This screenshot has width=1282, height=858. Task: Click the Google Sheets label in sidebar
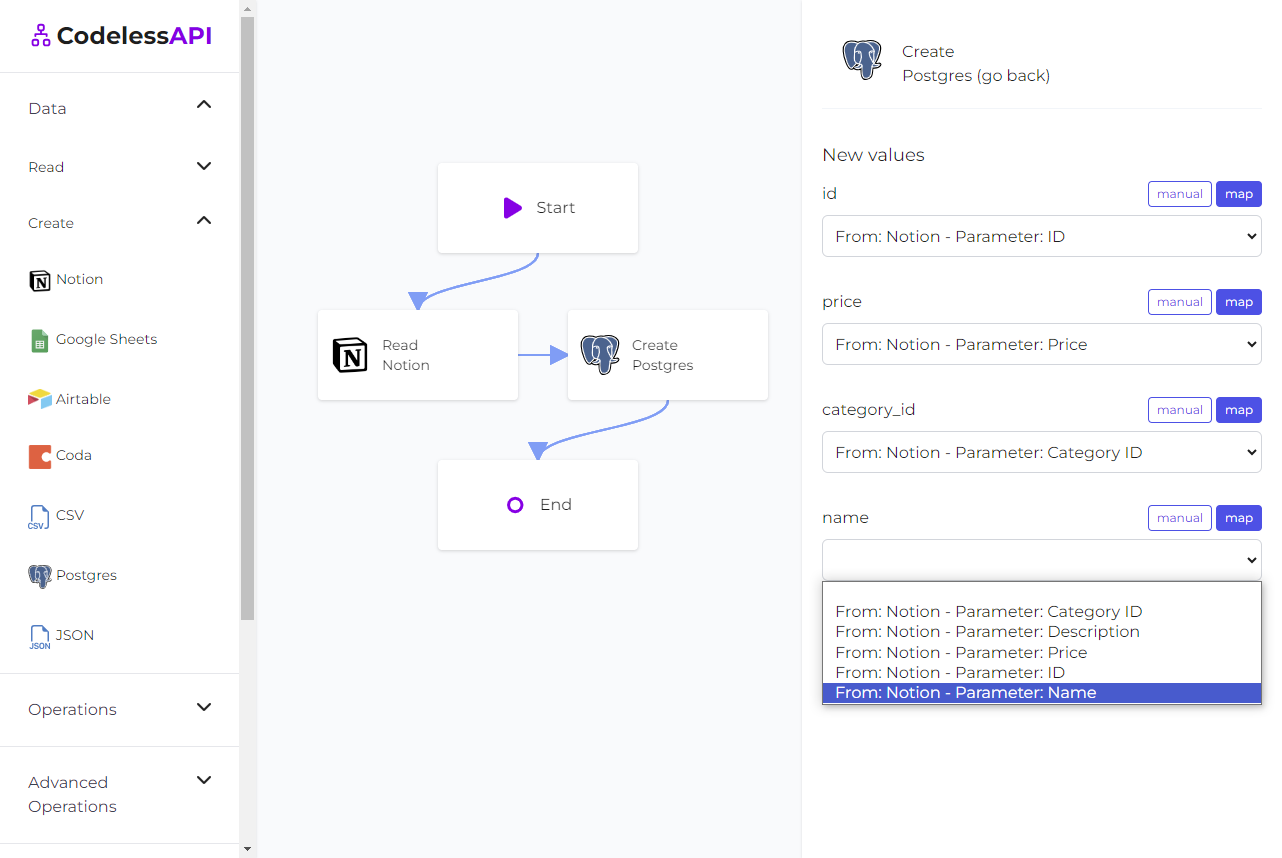[x=106, y=339]
